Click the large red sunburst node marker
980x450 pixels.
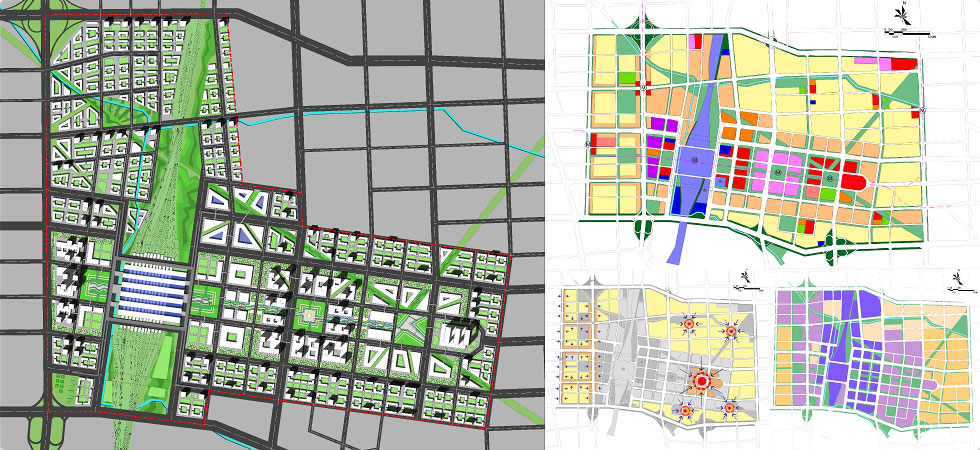pos(702,381)
